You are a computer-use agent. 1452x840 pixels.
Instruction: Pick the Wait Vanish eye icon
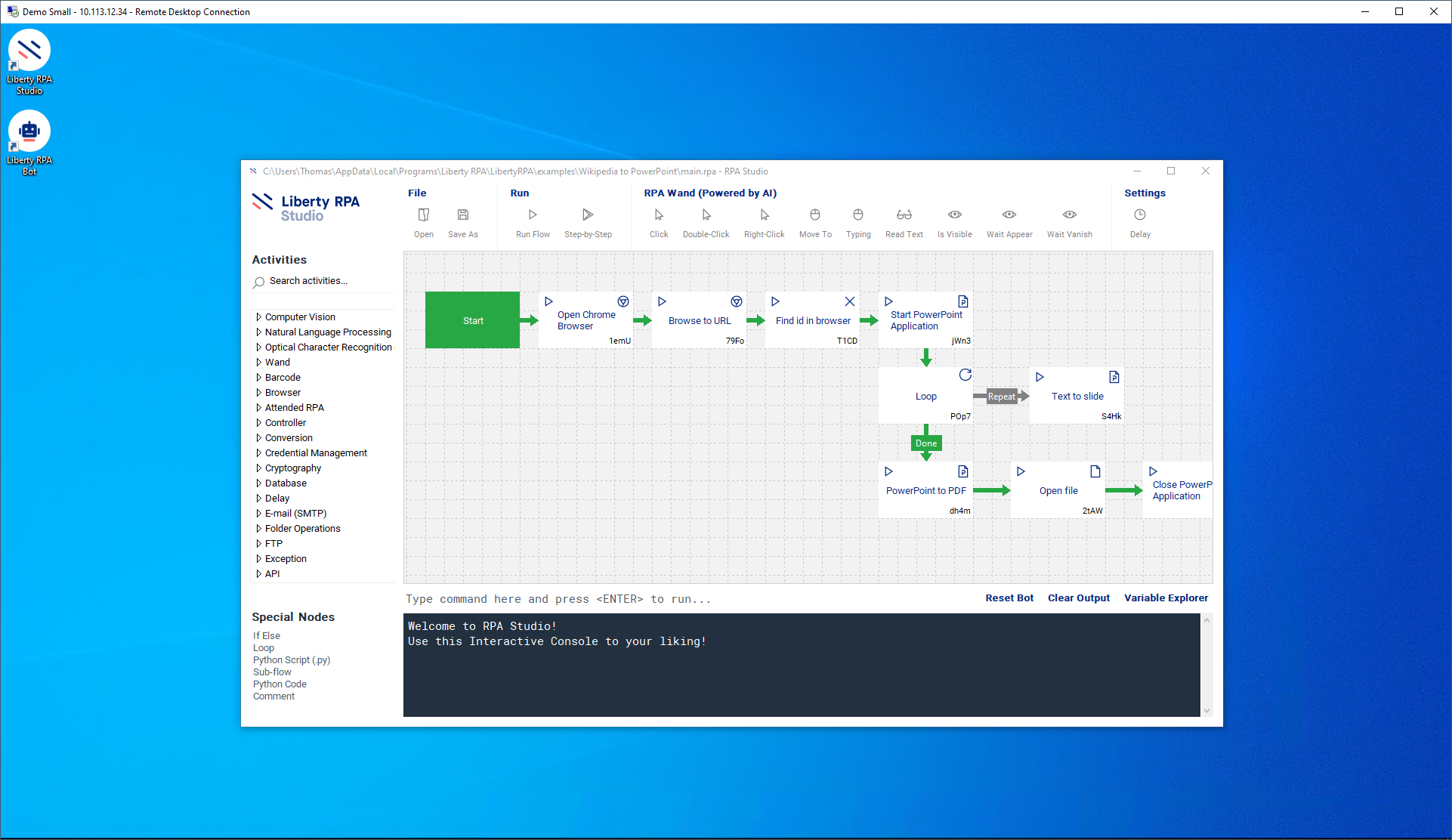[1070, 215]
